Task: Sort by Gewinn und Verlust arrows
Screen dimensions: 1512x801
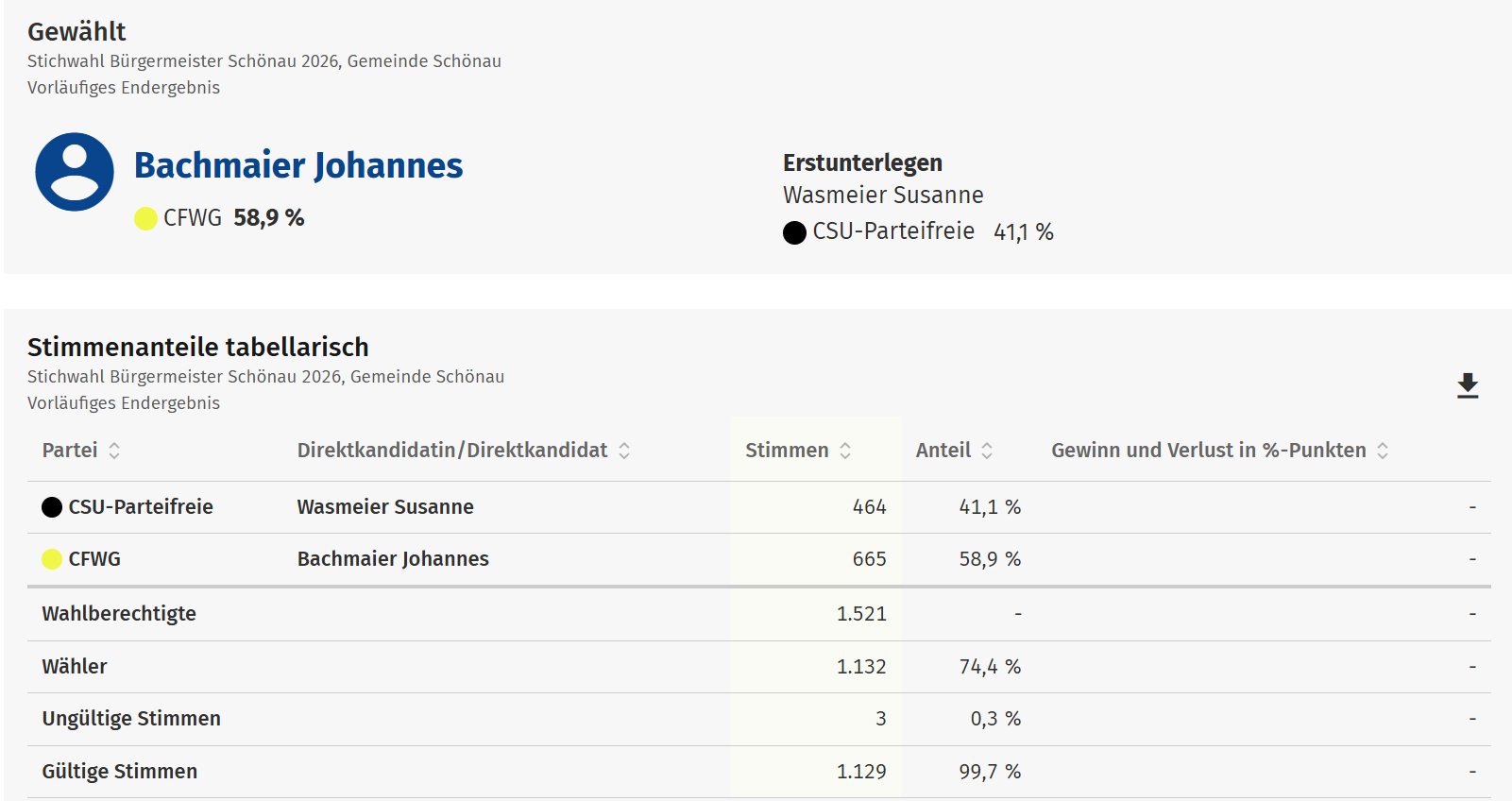Action: [x=1383, y=451]
